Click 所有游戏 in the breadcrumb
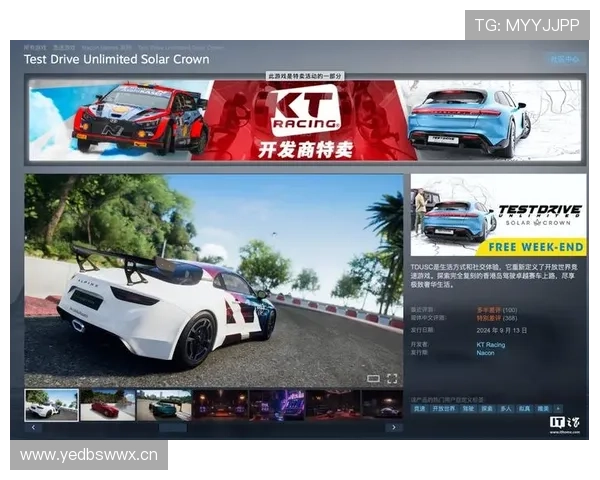This screenshot has width=600, height=480. click(x=35, y=46)
